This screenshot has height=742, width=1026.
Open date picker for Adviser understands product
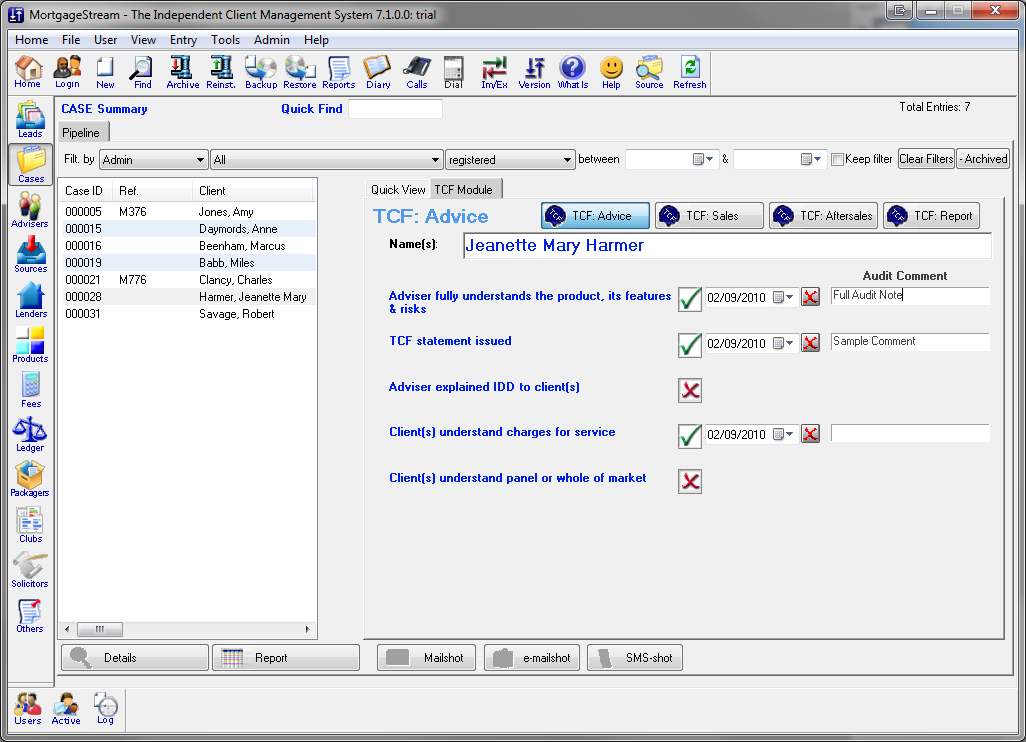[783, 297]
